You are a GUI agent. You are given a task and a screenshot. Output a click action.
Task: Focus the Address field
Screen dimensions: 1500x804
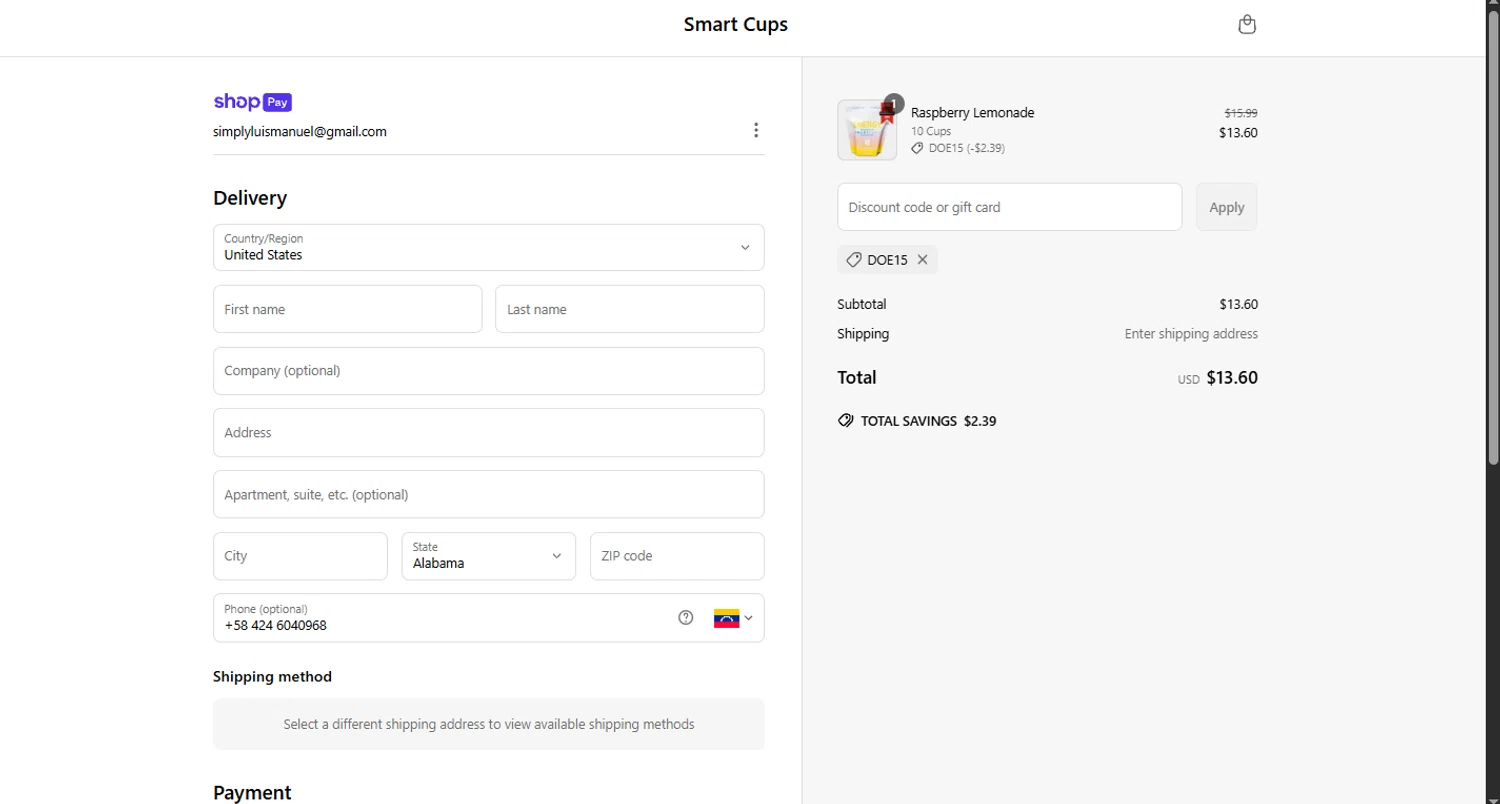click(x=489, y=433)
